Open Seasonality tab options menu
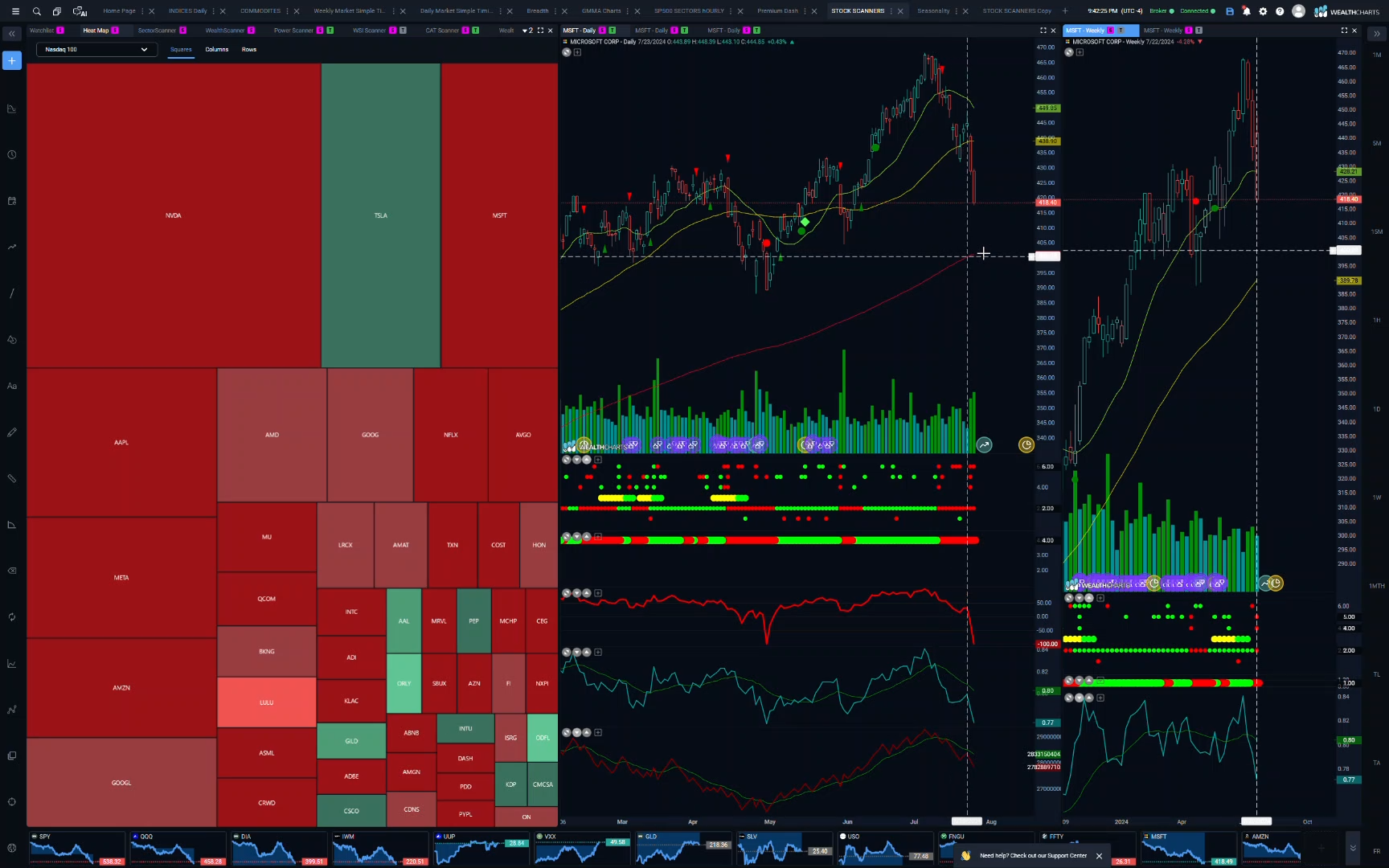Image resolution: width=1389 pixels, height=868 pixels. [956, 11]
